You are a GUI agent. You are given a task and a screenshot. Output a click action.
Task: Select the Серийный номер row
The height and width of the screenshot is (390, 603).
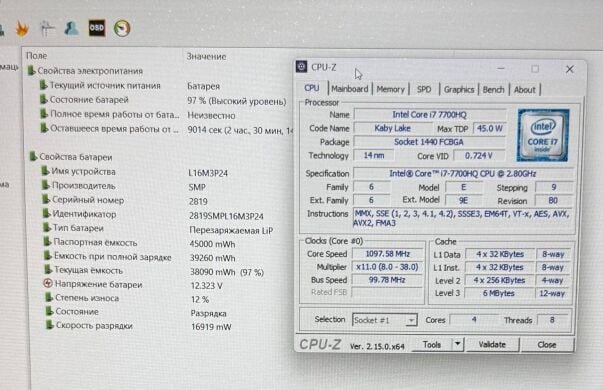(x=83, y=200)
